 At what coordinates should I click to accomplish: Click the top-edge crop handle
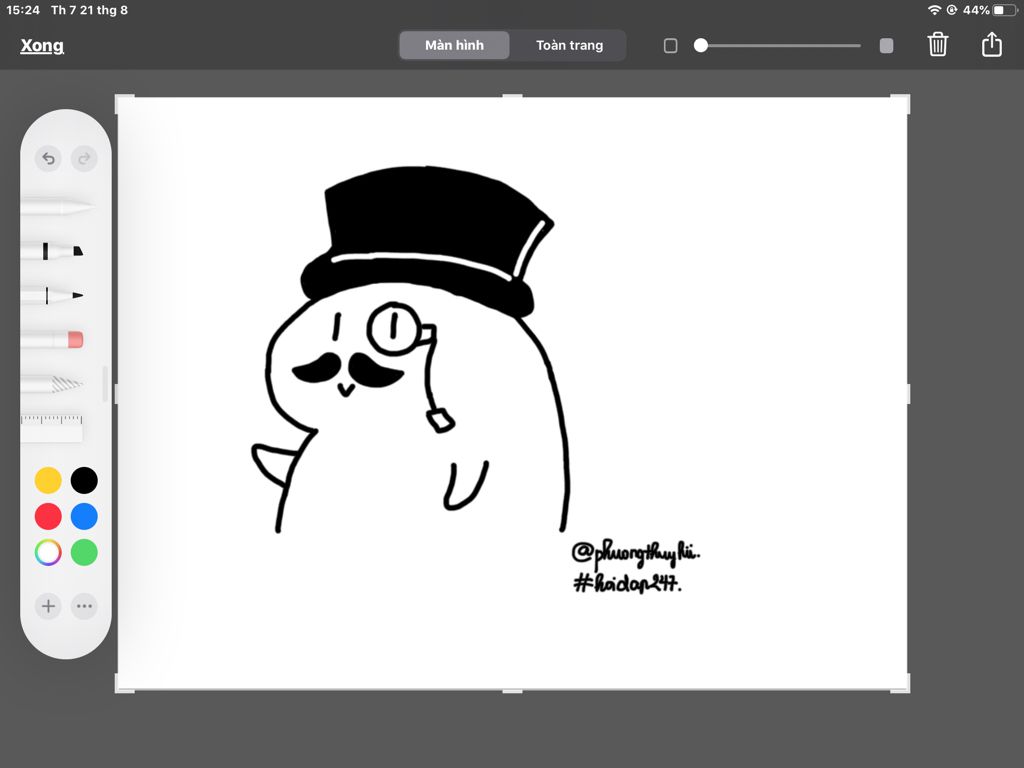click(512, 96)
